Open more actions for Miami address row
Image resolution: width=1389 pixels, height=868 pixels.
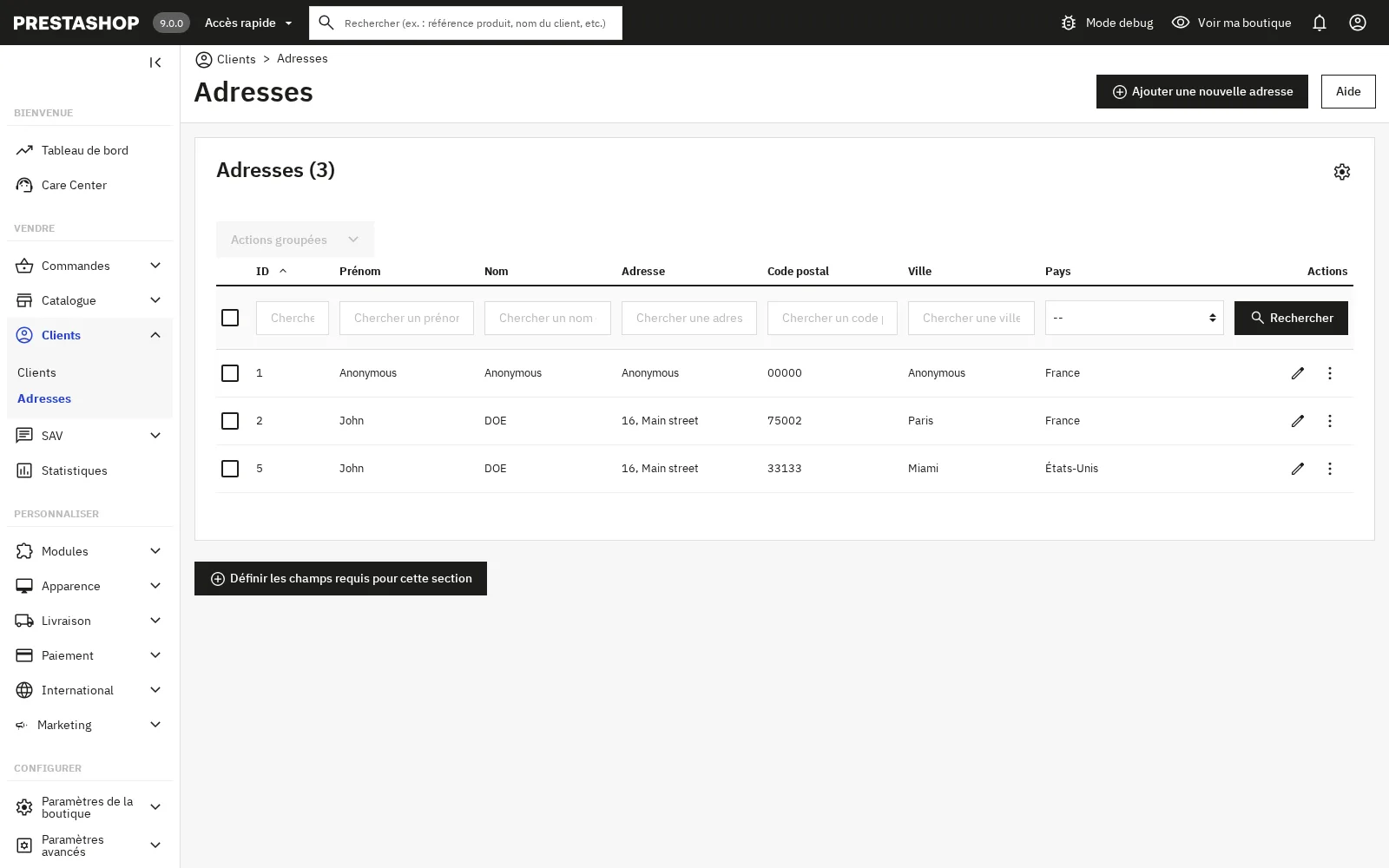1330,469
